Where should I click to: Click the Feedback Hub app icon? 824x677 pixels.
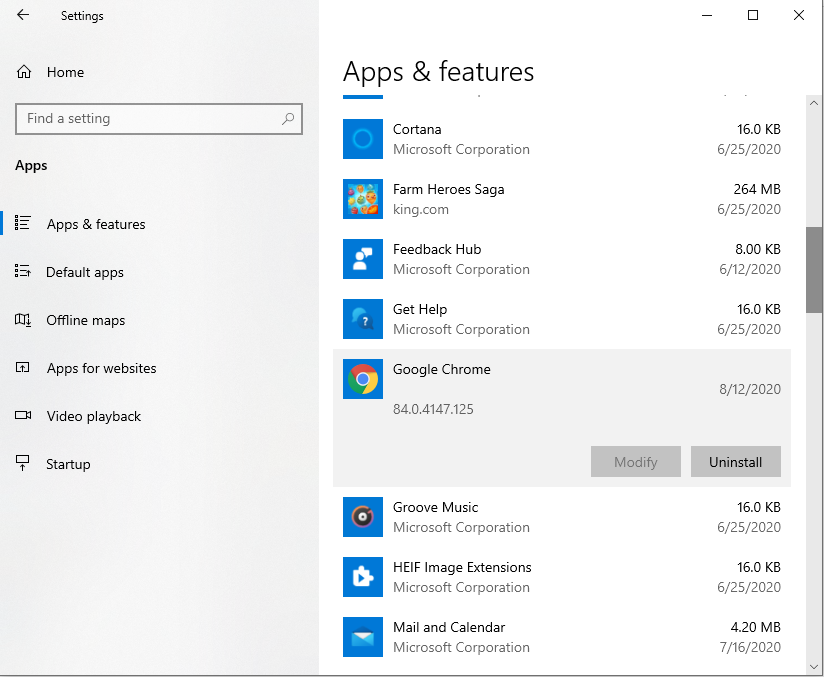363,259
